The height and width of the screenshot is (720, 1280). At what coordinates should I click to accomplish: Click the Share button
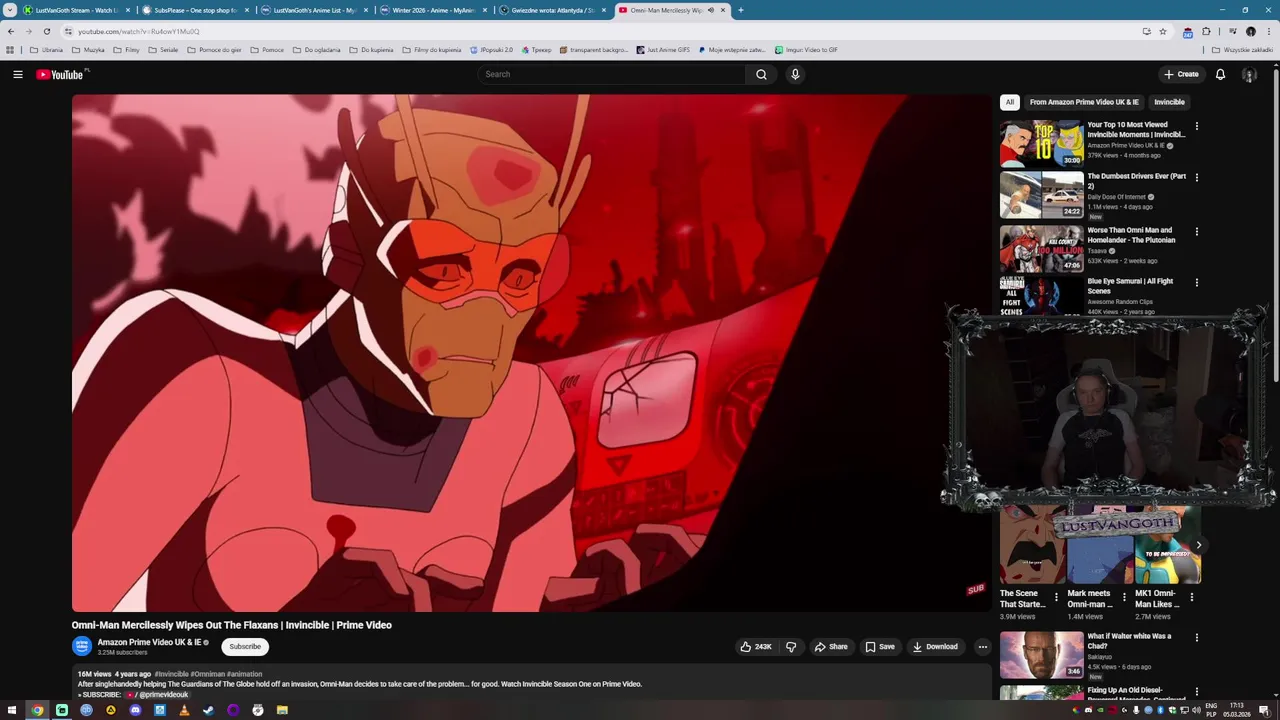click(x=831, y=647)
